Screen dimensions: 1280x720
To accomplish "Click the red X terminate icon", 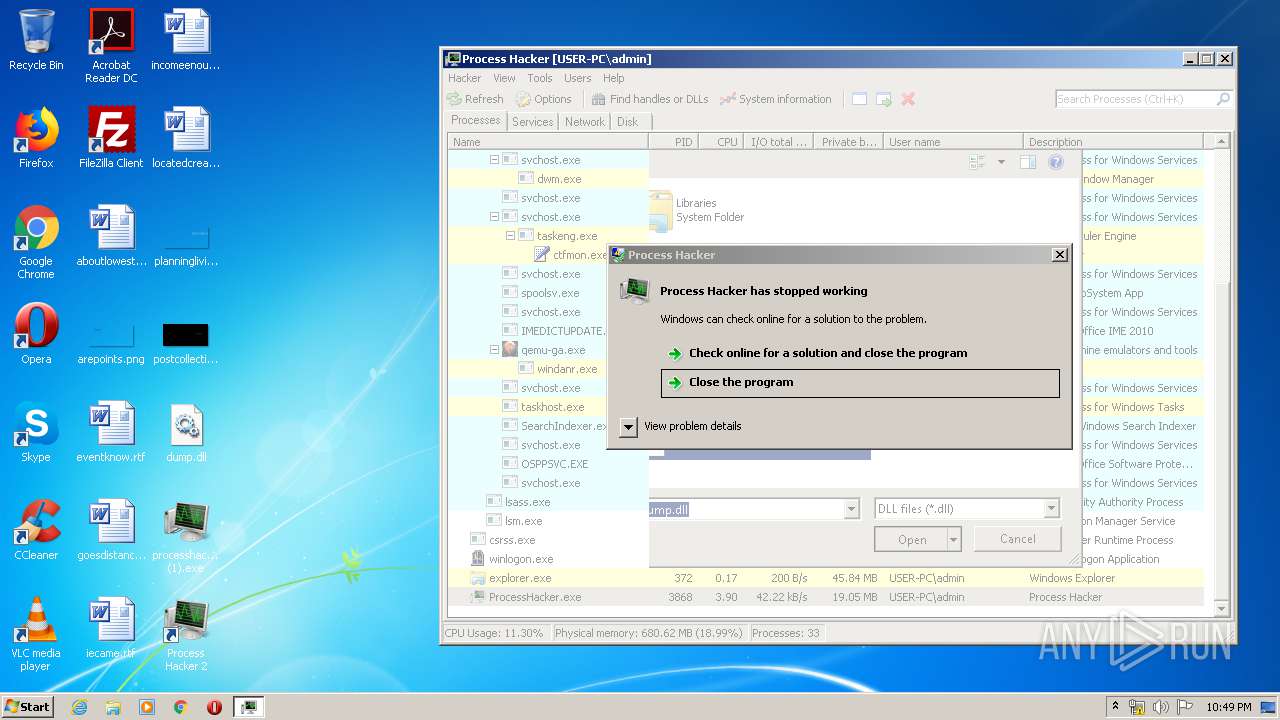I will pos(908,99).
